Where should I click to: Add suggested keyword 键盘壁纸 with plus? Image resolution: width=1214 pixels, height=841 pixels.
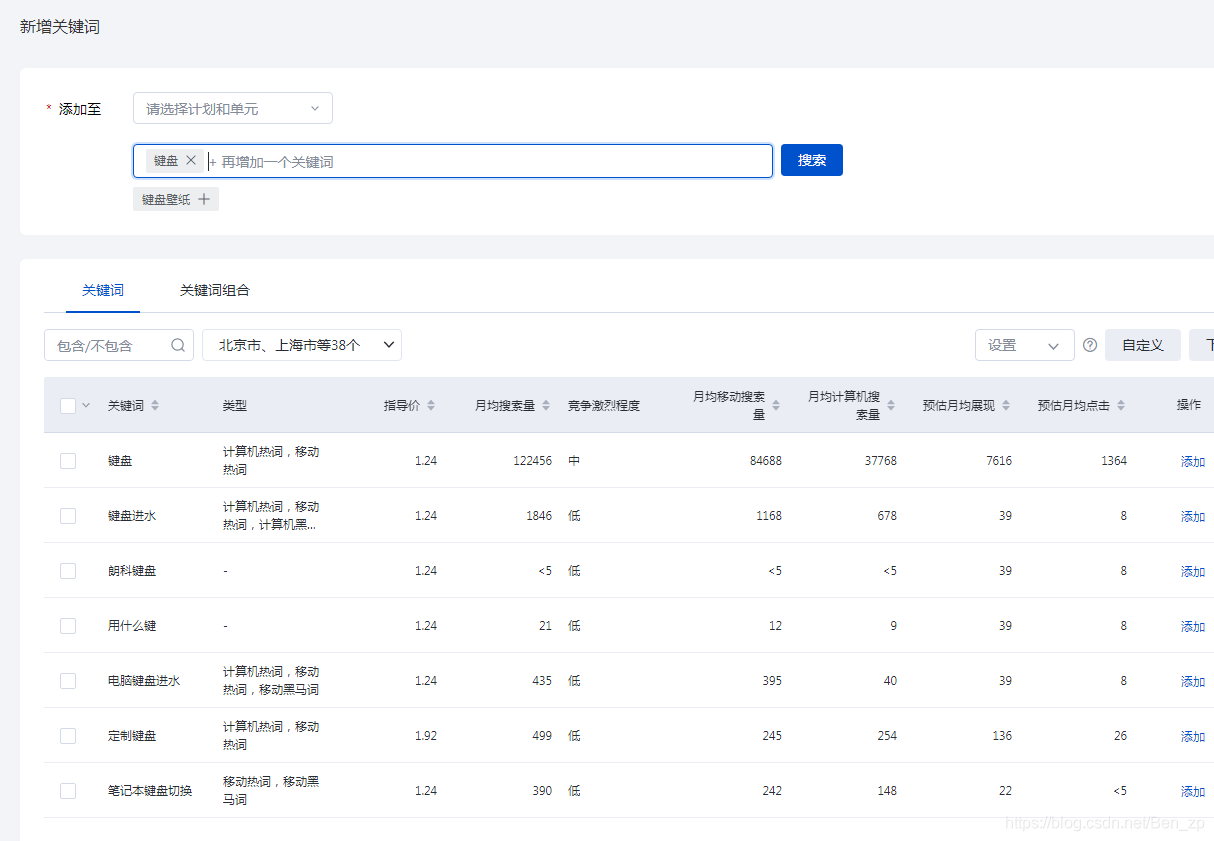[x=204, y=199]
